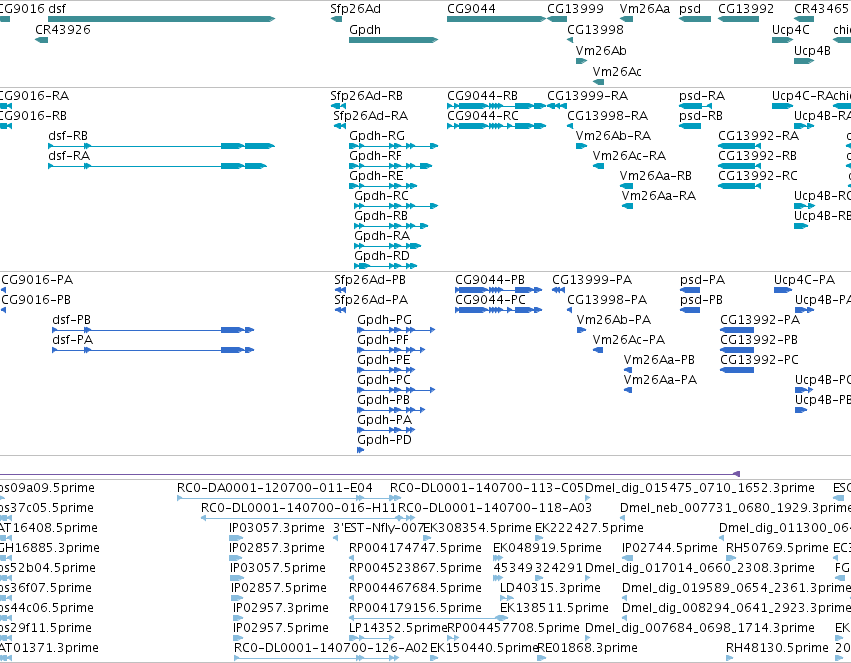851x663 pixels.
Task: Select the CG13998 gene label
Action: (595, 29)
